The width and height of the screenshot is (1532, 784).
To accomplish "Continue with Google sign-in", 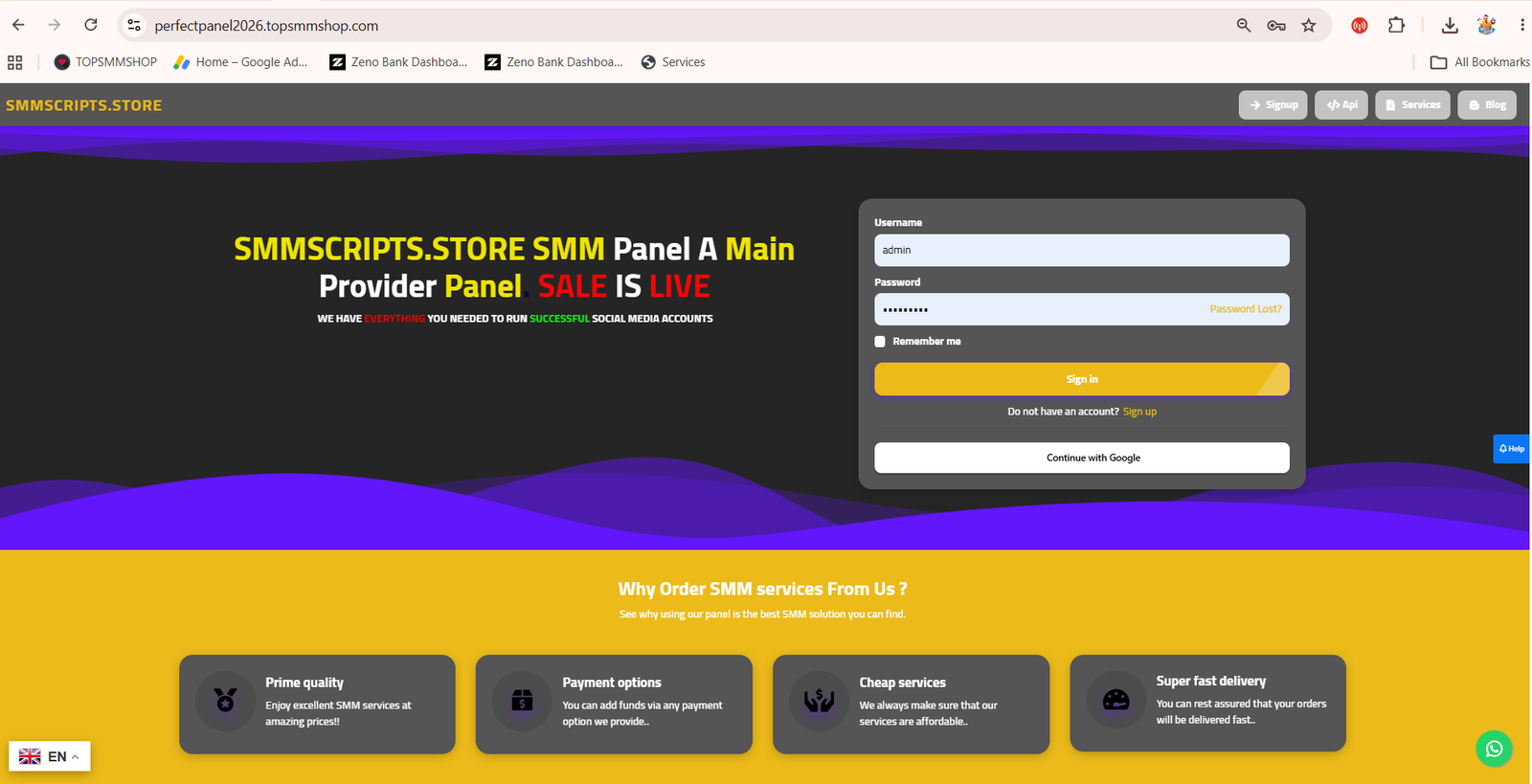I will [x=1082, y=458].
